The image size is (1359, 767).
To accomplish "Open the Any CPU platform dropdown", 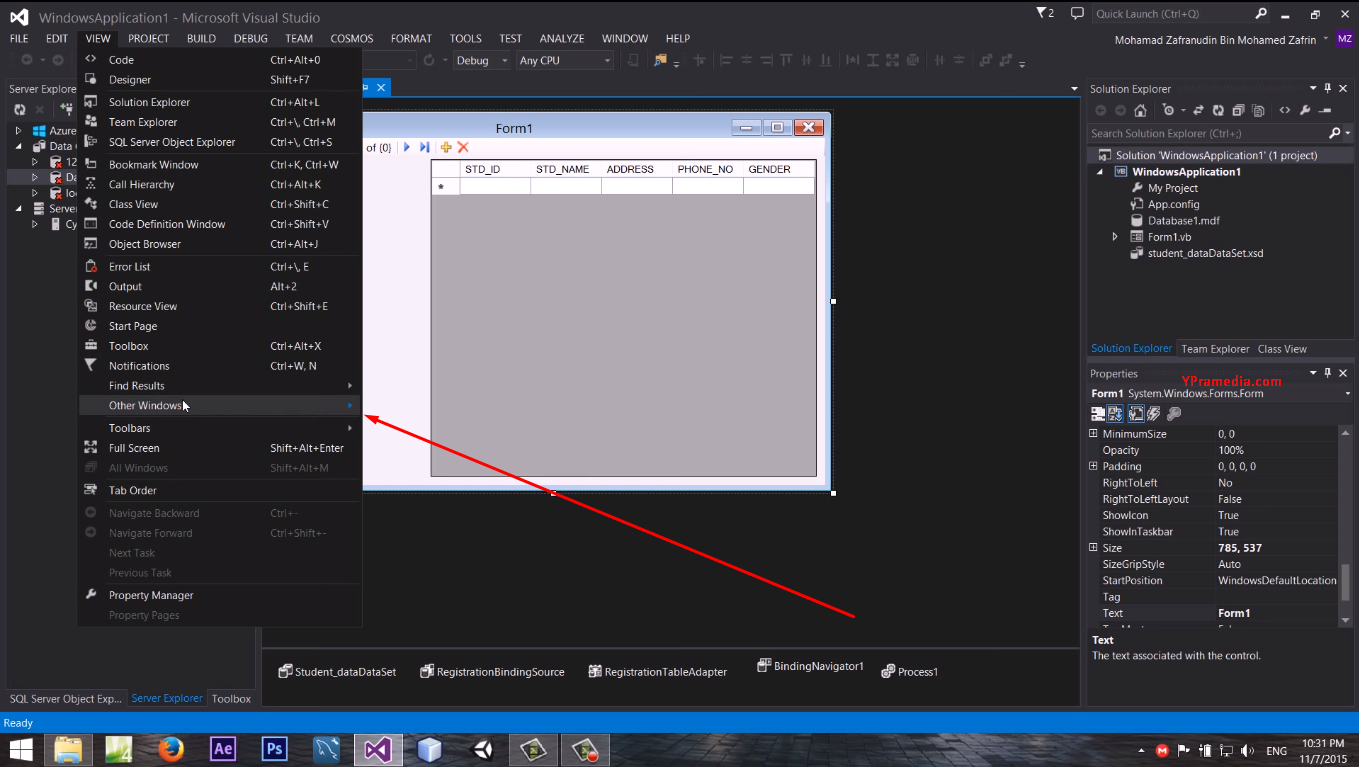I will [607, 60].
